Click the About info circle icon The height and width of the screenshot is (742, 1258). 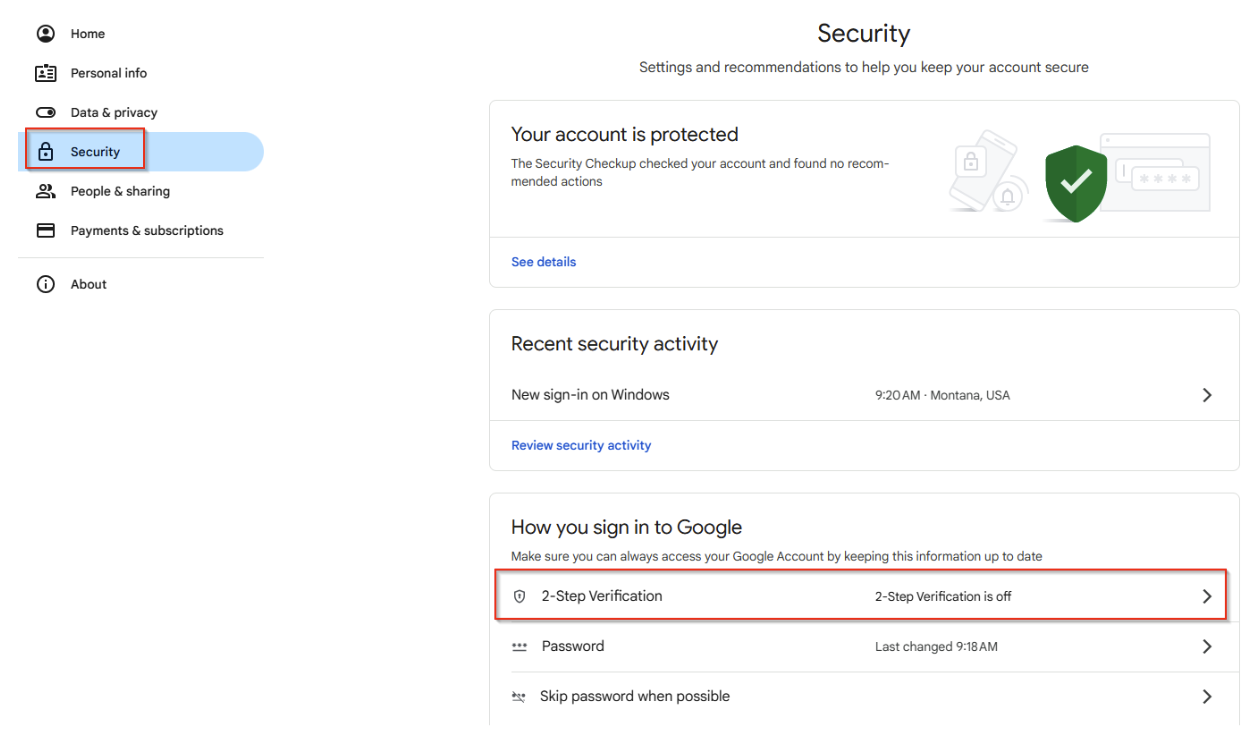point(46,285)
